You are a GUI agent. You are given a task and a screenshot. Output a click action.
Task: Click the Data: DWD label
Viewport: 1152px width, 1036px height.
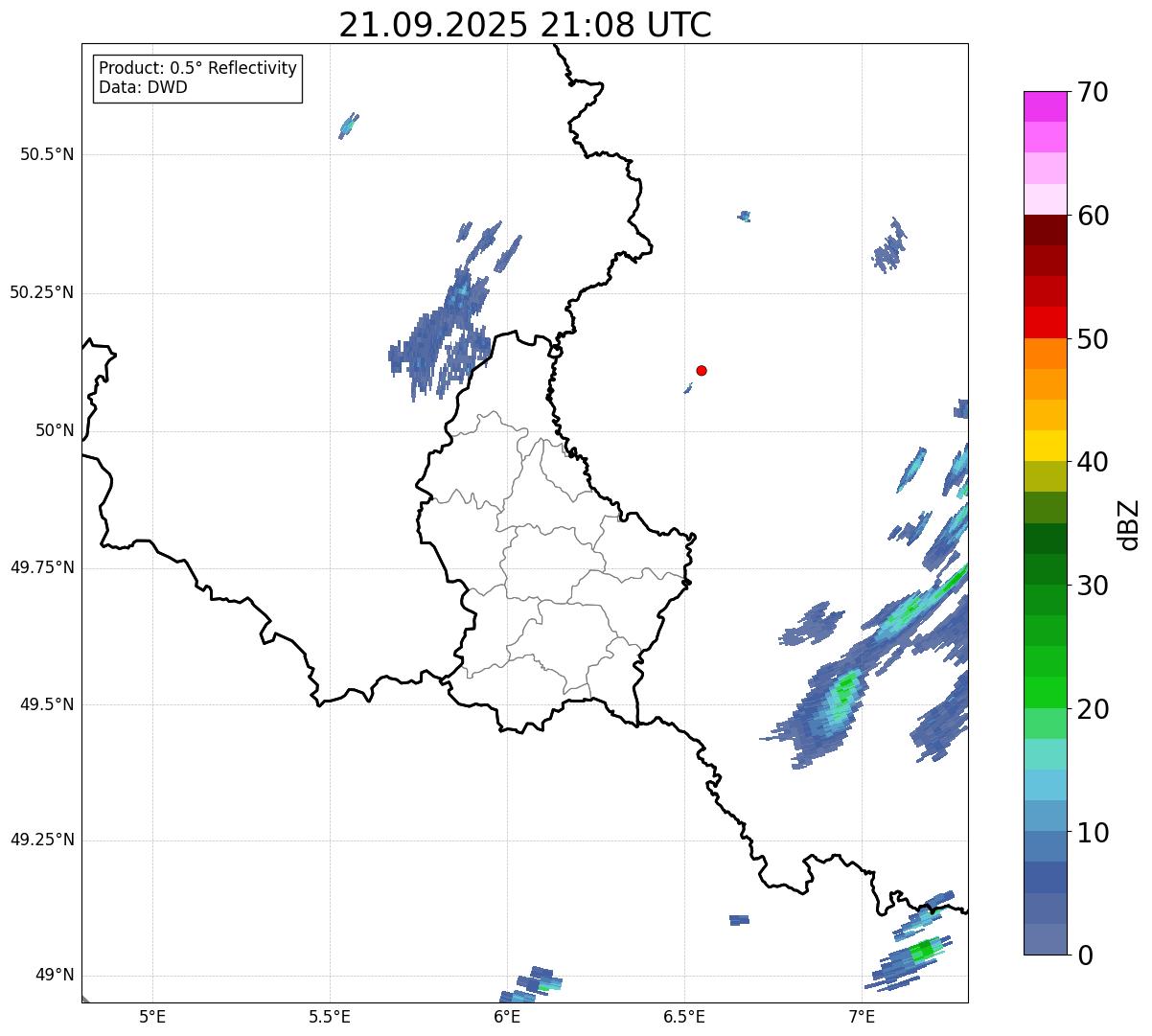pos(143,87)
